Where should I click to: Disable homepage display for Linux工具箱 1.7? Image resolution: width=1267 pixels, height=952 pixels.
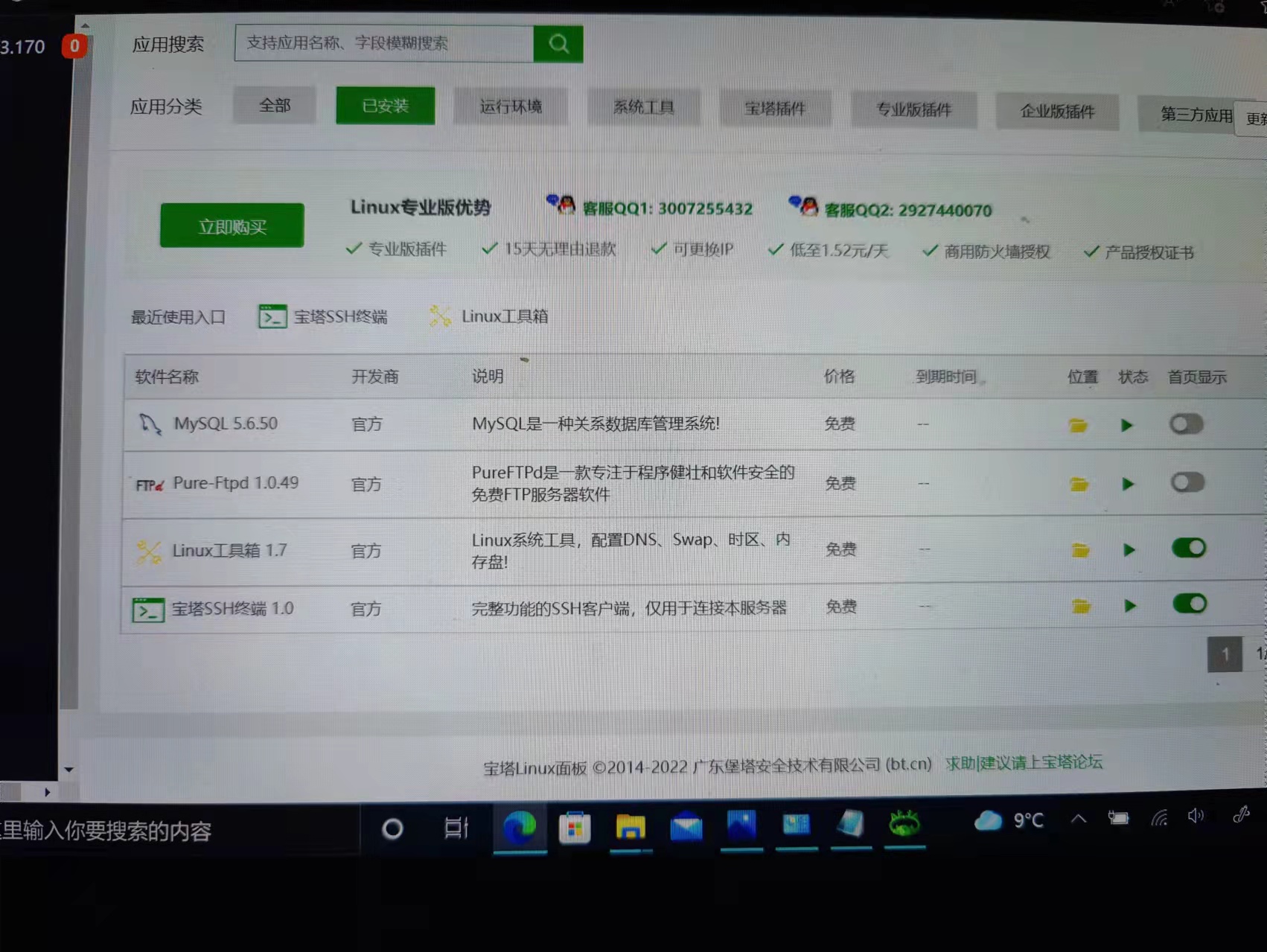(1189, 548)
